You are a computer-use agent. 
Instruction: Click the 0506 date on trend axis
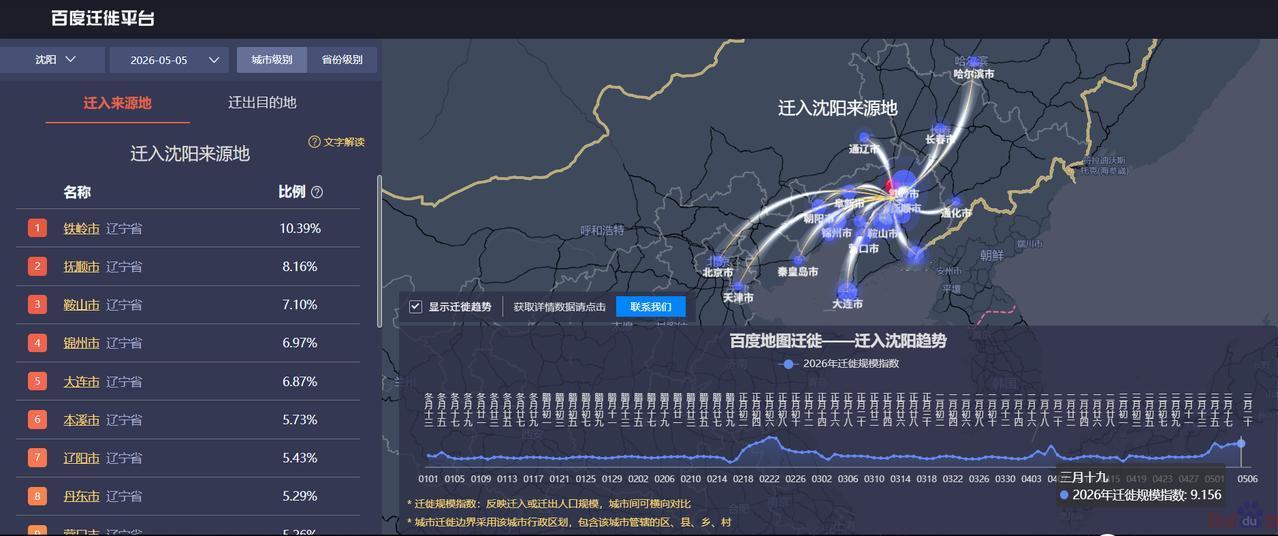(x=1247, y=479)
